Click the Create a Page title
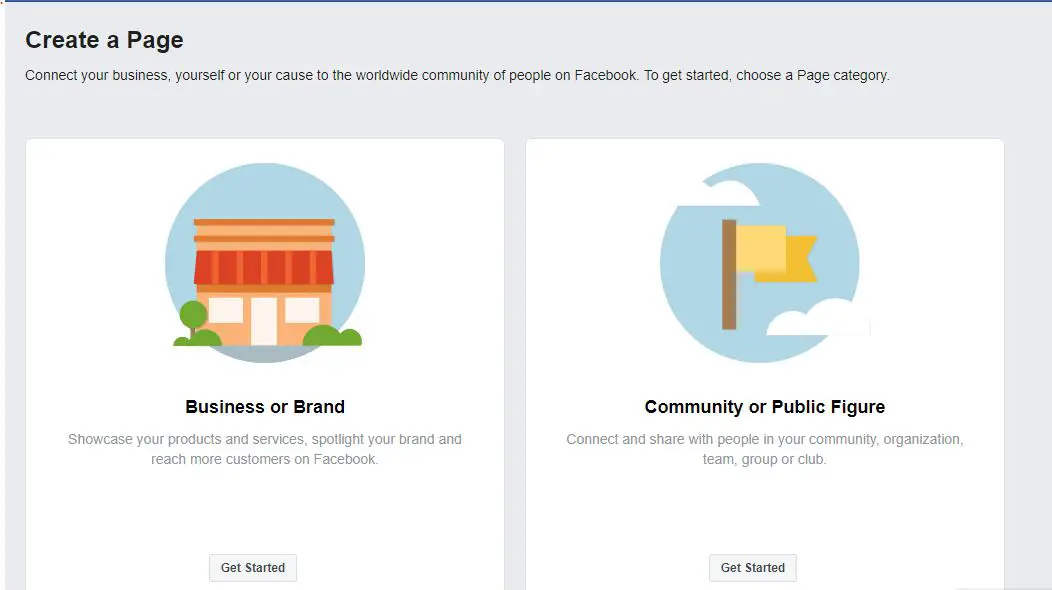1052x590 pixels. click(104, 40)
